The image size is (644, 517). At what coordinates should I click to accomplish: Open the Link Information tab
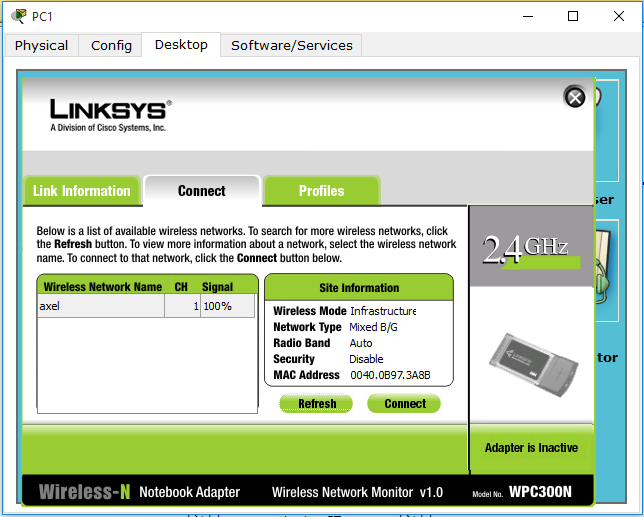pos(82,191)
